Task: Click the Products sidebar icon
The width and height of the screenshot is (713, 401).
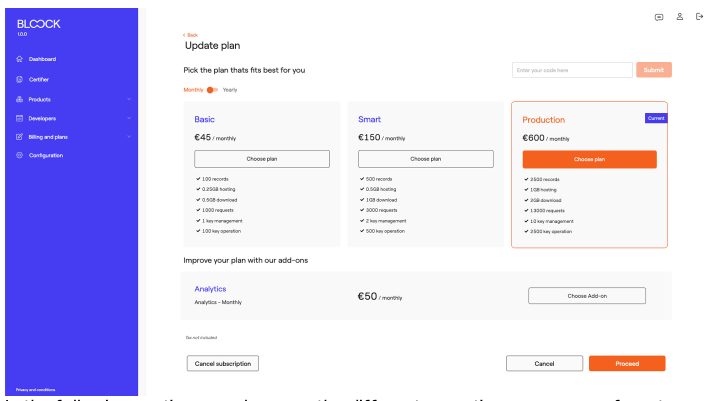Action: point(20,99)
